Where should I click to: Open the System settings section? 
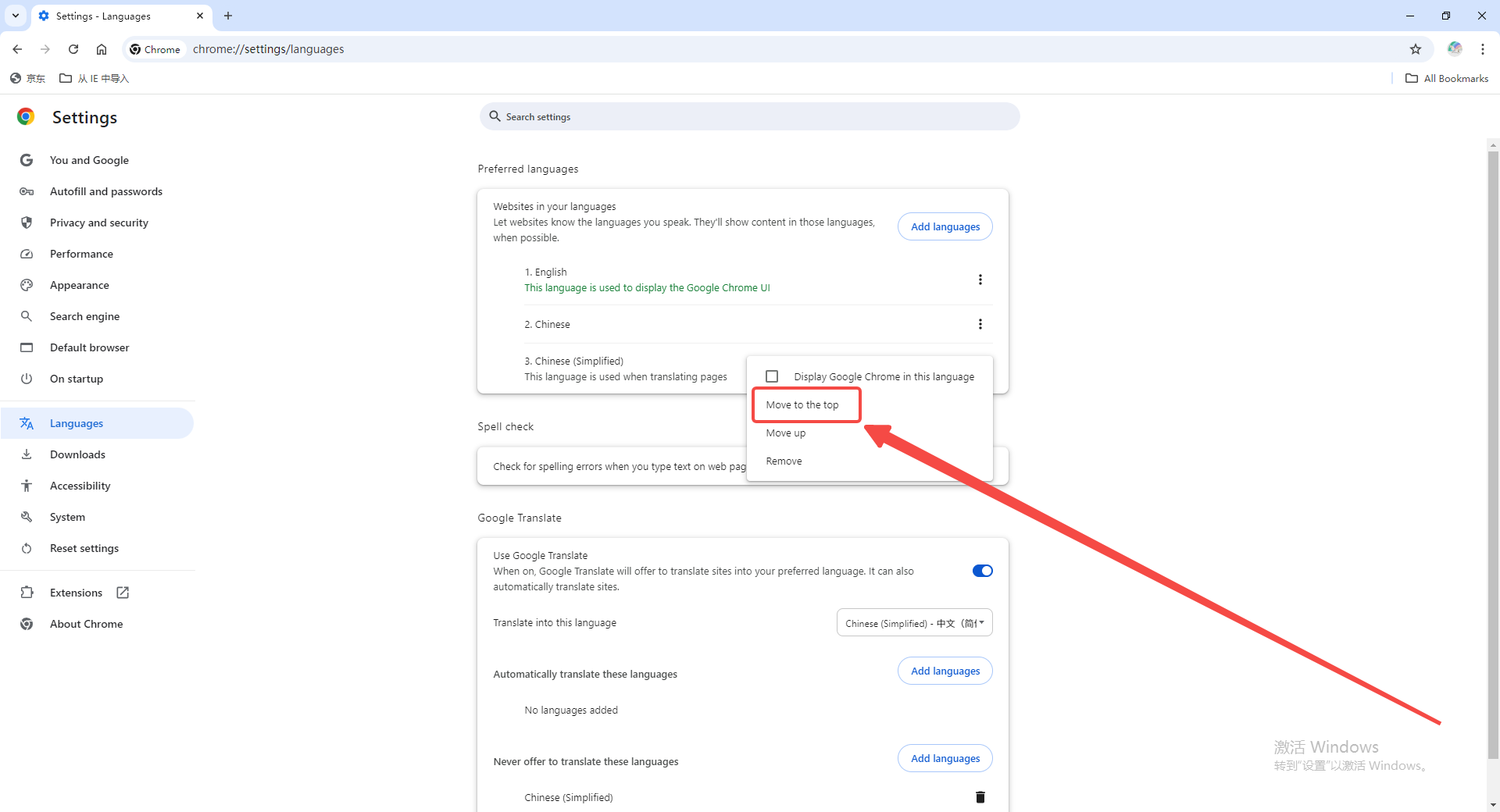pos(67,517)
